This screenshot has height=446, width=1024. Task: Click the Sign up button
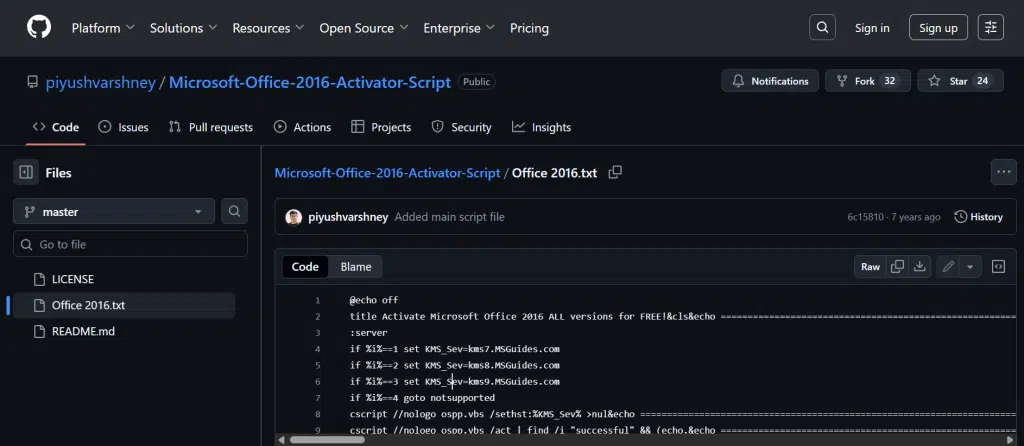coord(938,28)
